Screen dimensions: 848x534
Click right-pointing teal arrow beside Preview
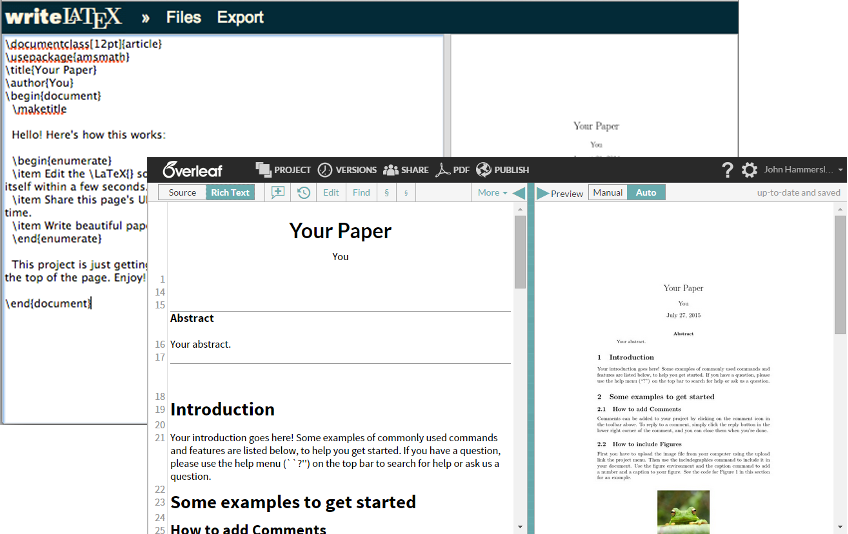tap(542, 193)
